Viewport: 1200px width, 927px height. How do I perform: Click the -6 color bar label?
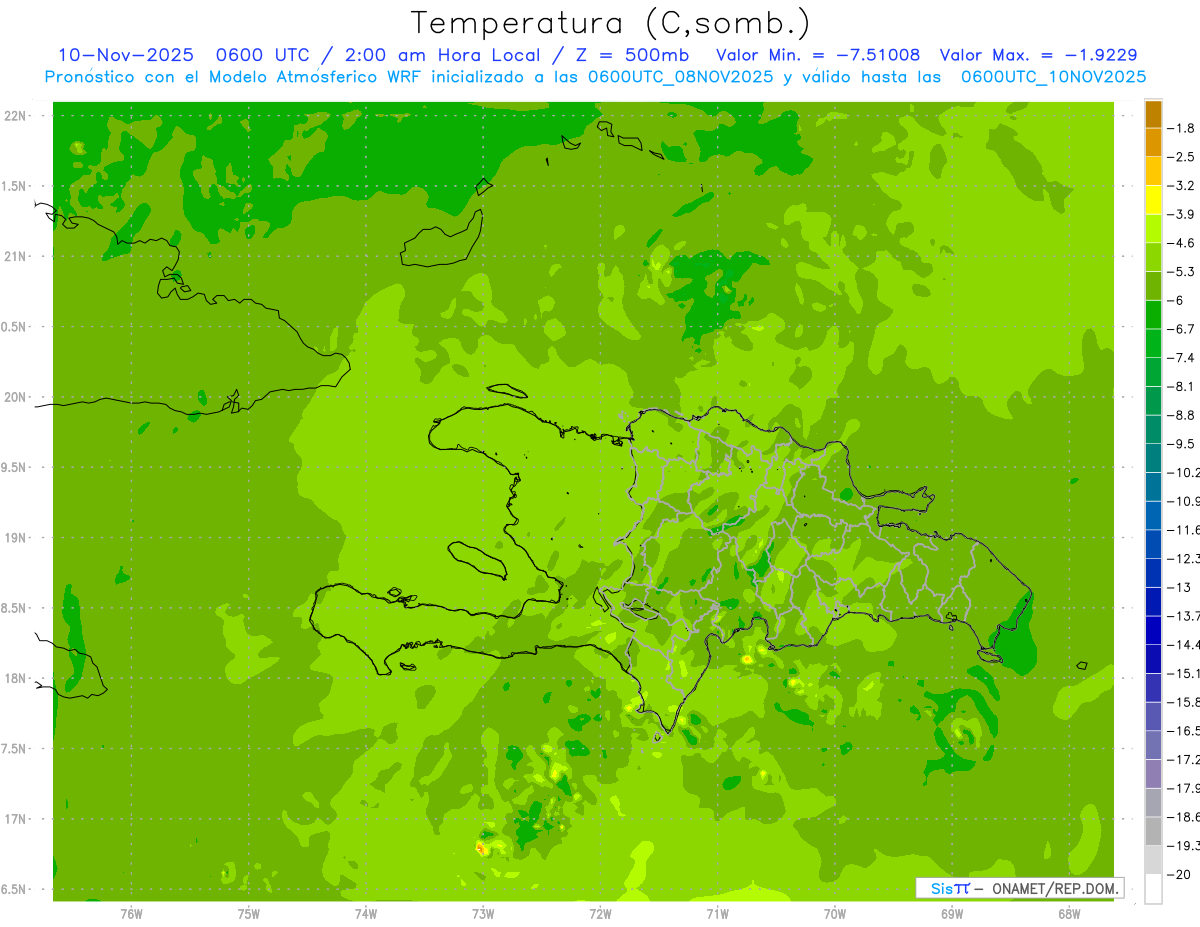(x=1177, y=300)
